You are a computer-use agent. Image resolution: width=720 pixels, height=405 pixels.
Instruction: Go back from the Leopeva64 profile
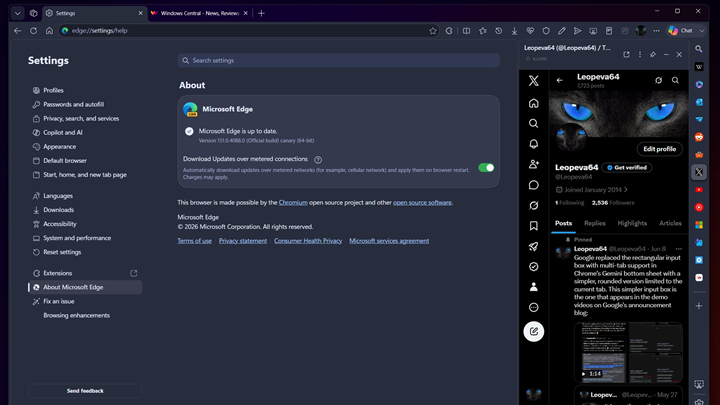pos(559,80)
